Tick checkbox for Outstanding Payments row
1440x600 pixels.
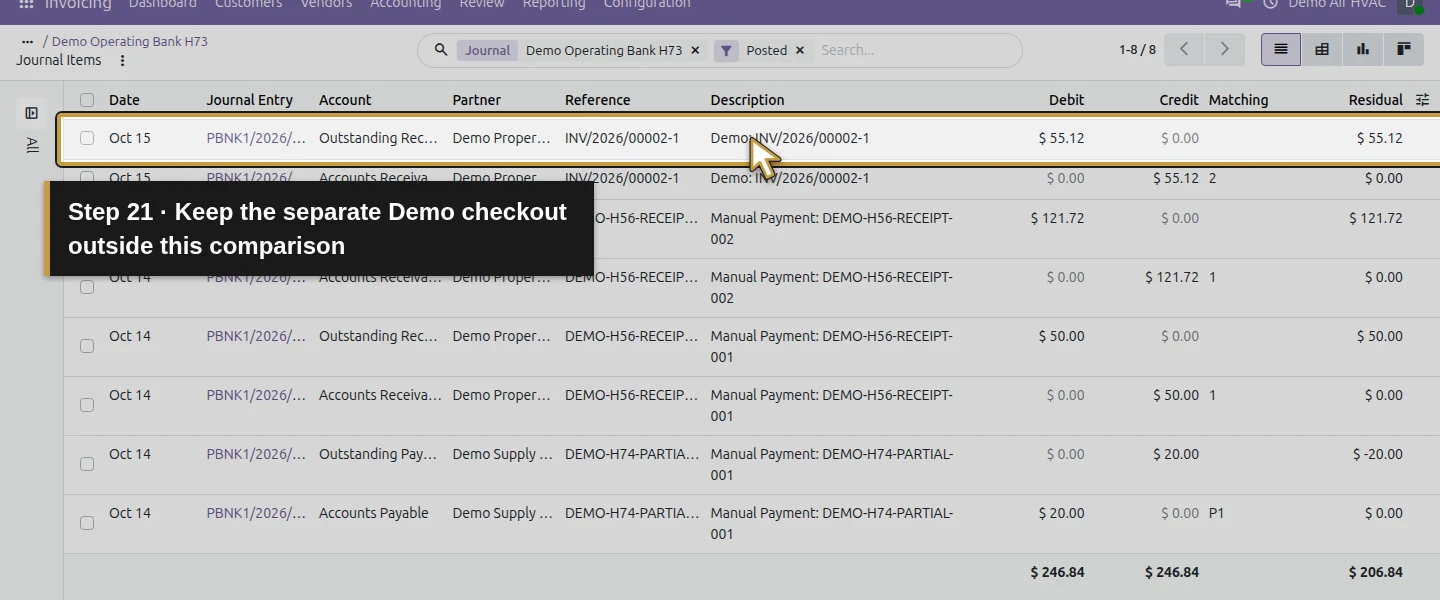tap(87, 464)
